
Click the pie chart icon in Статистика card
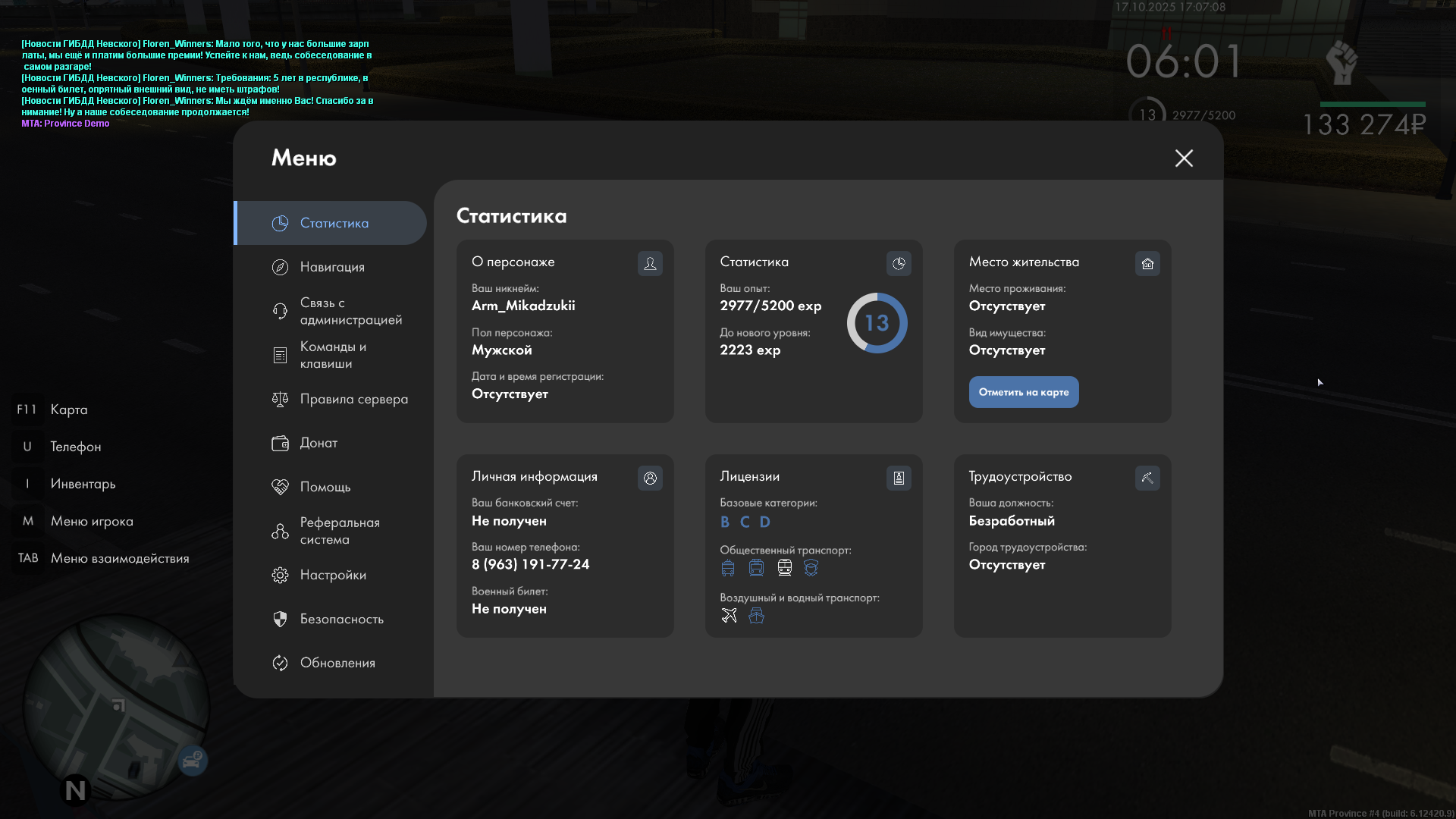[899, 263]
